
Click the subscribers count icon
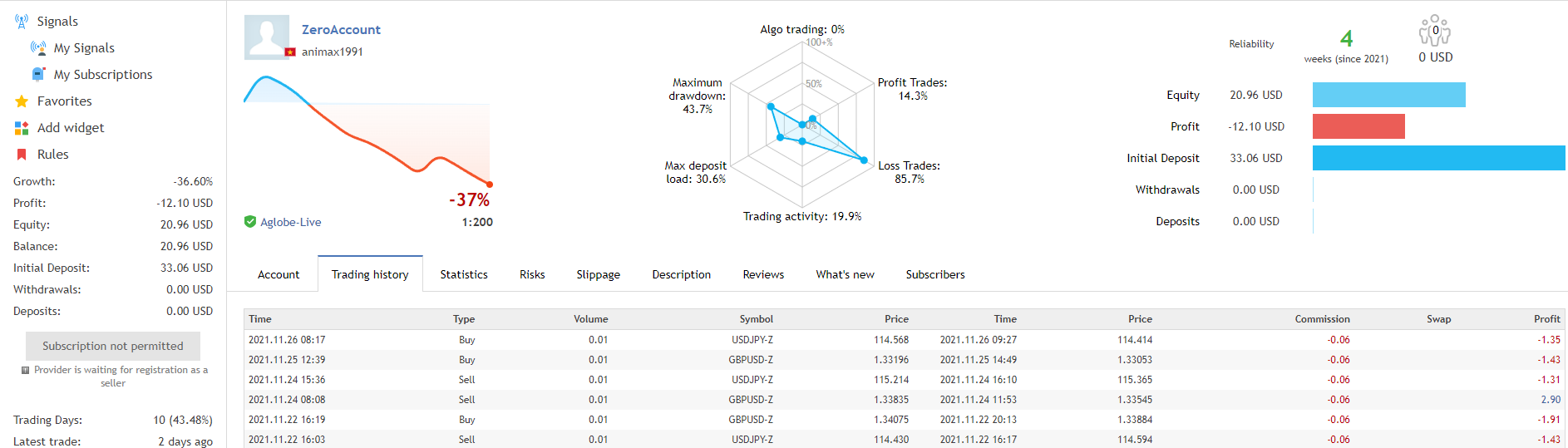1435,32
